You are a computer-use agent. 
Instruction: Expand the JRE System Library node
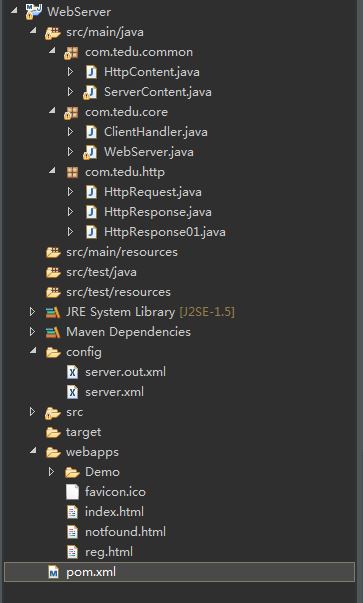coord(33,311)
